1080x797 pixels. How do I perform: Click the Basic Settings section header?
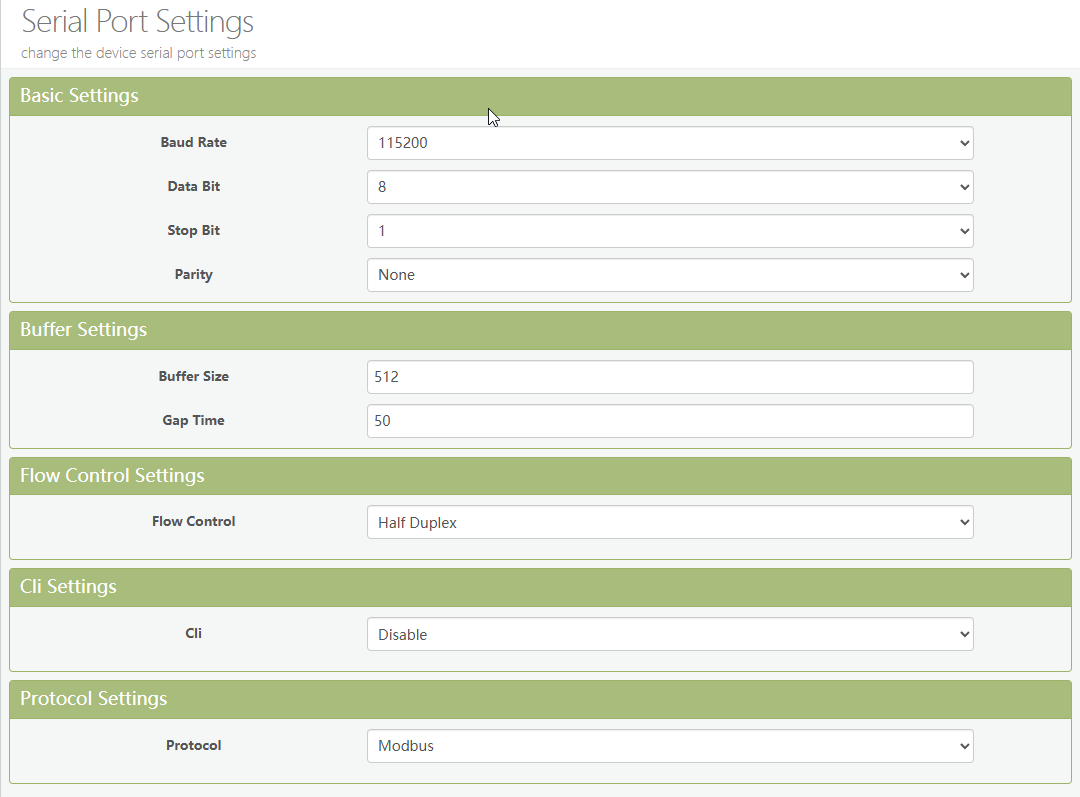(x=80, y=96)
